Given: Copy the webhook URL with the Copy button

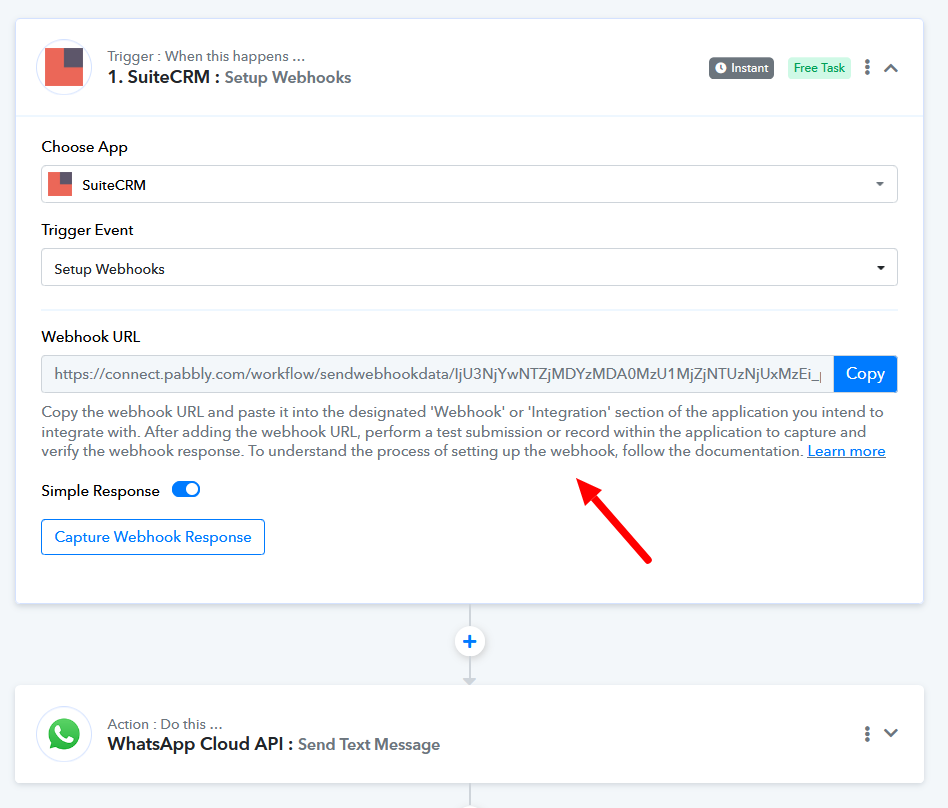Looking at the screenshot, I should point(865,374).
